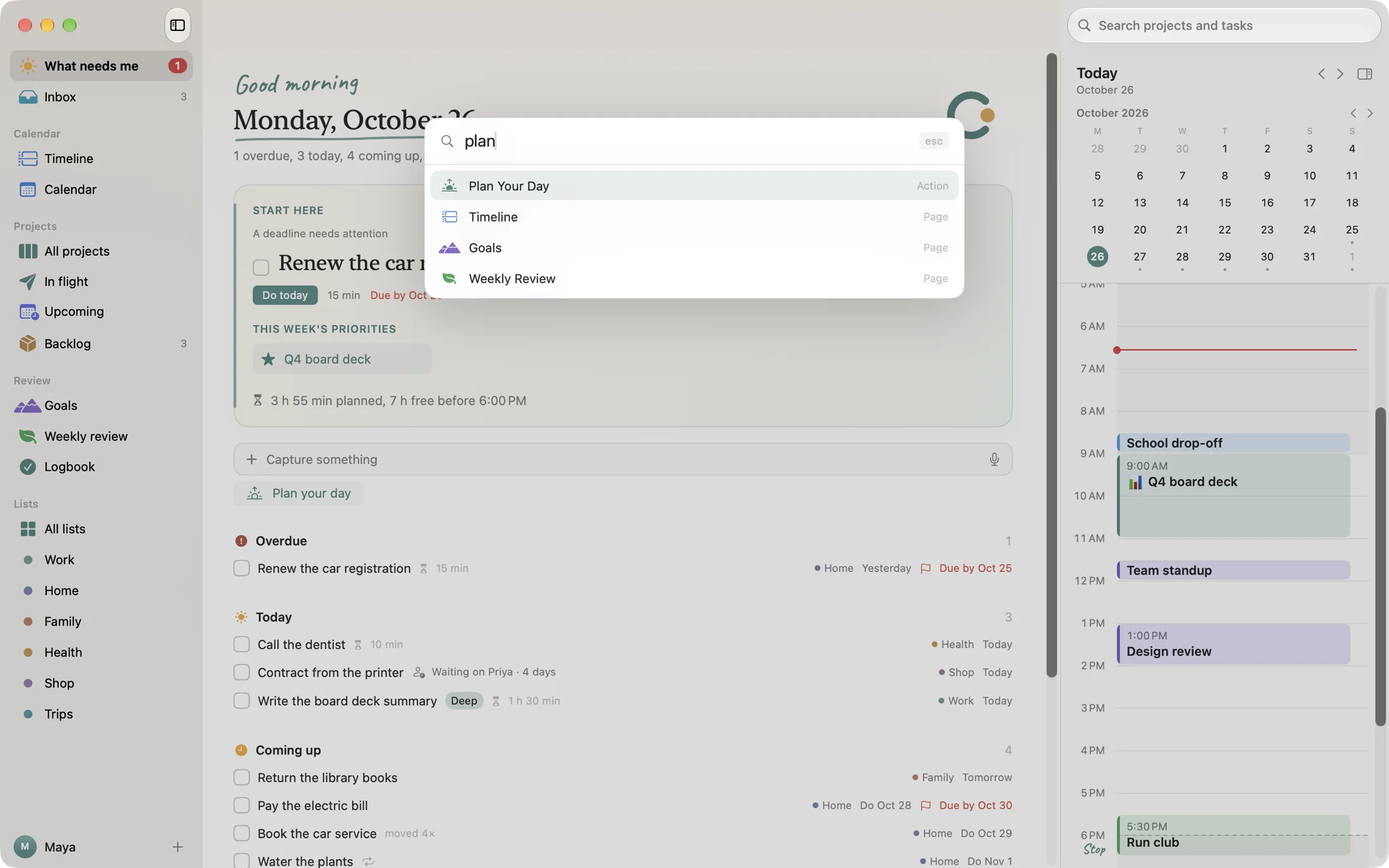This screenshot has width=1389, height=868.
Task: Open the Backlog
Action: [x=101, y=343]
